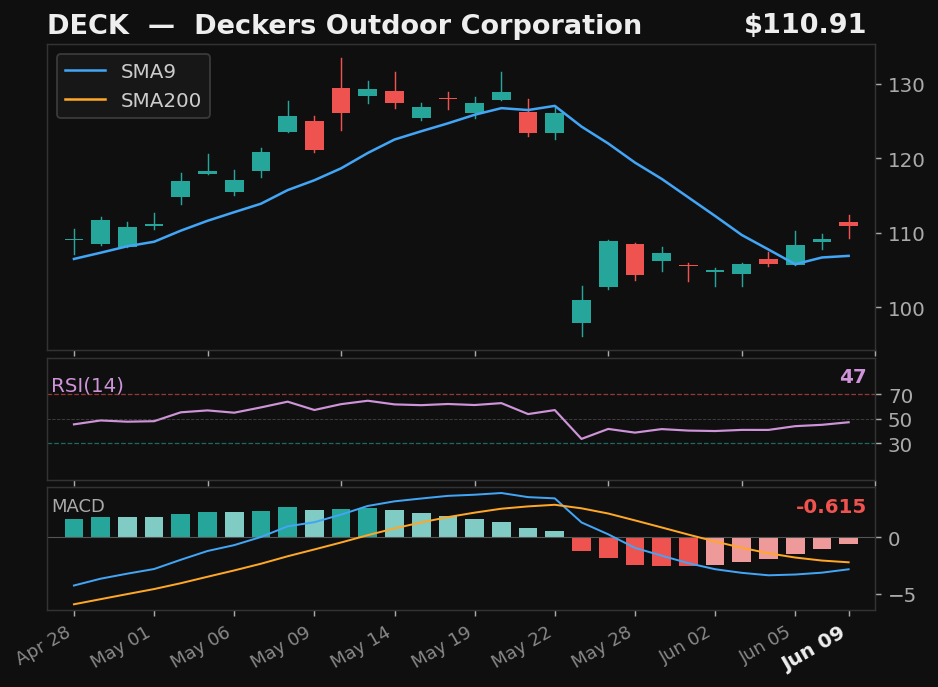Click the May 19 date label

[442, 646]
